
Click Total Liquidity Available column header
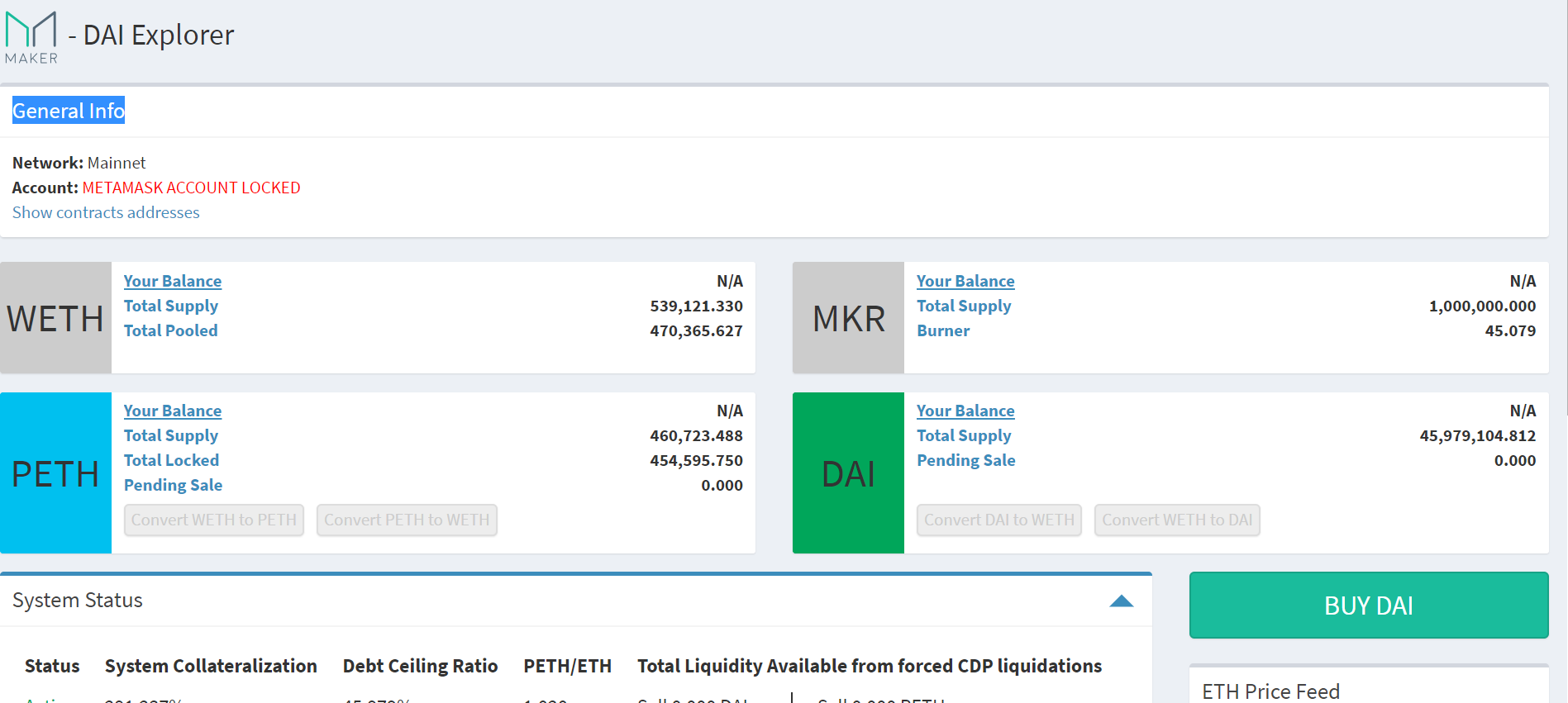[x=870, y=666]
